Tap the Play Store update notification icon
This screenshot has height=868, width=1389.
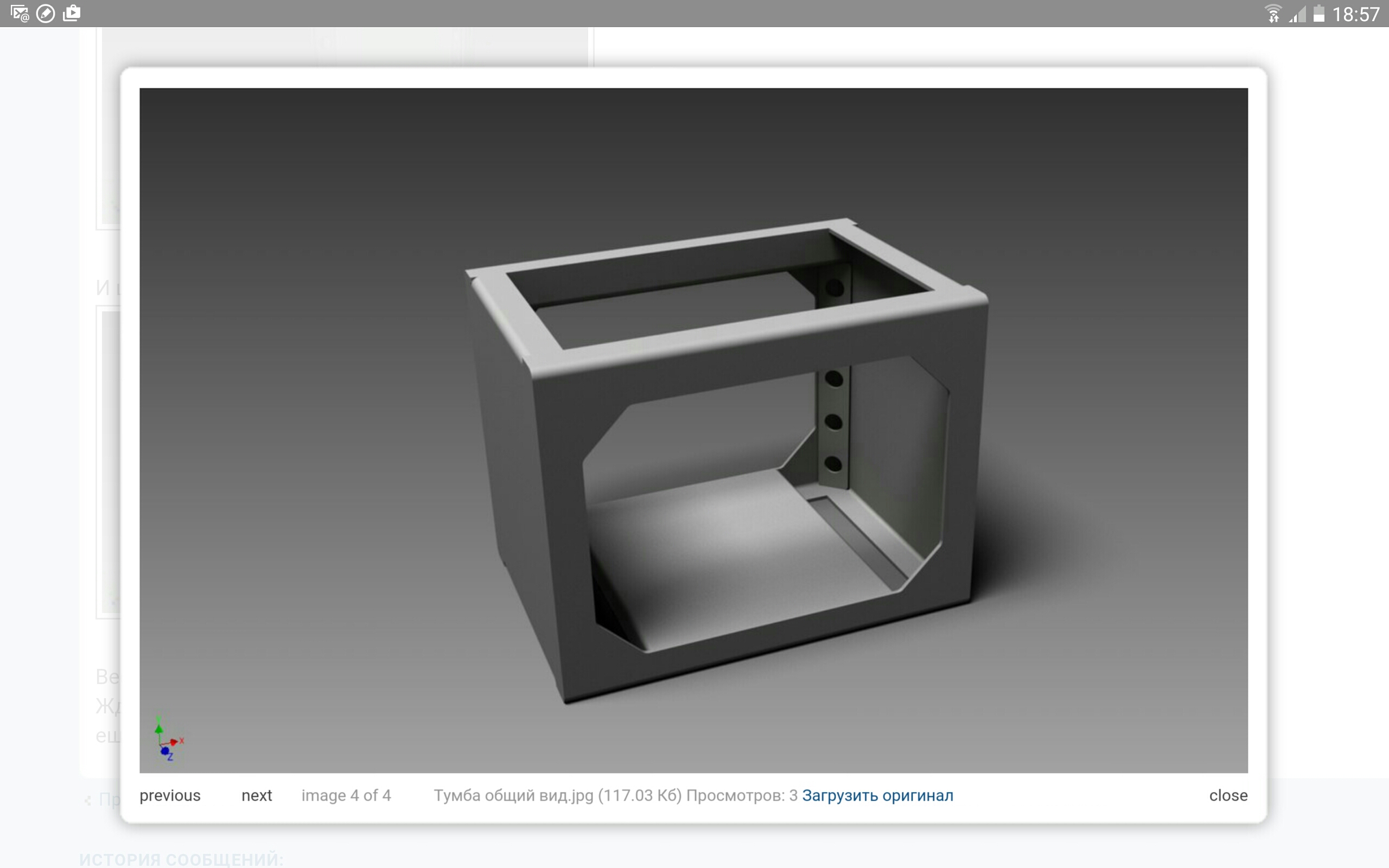pyautogui.click(x=72, y=13)
